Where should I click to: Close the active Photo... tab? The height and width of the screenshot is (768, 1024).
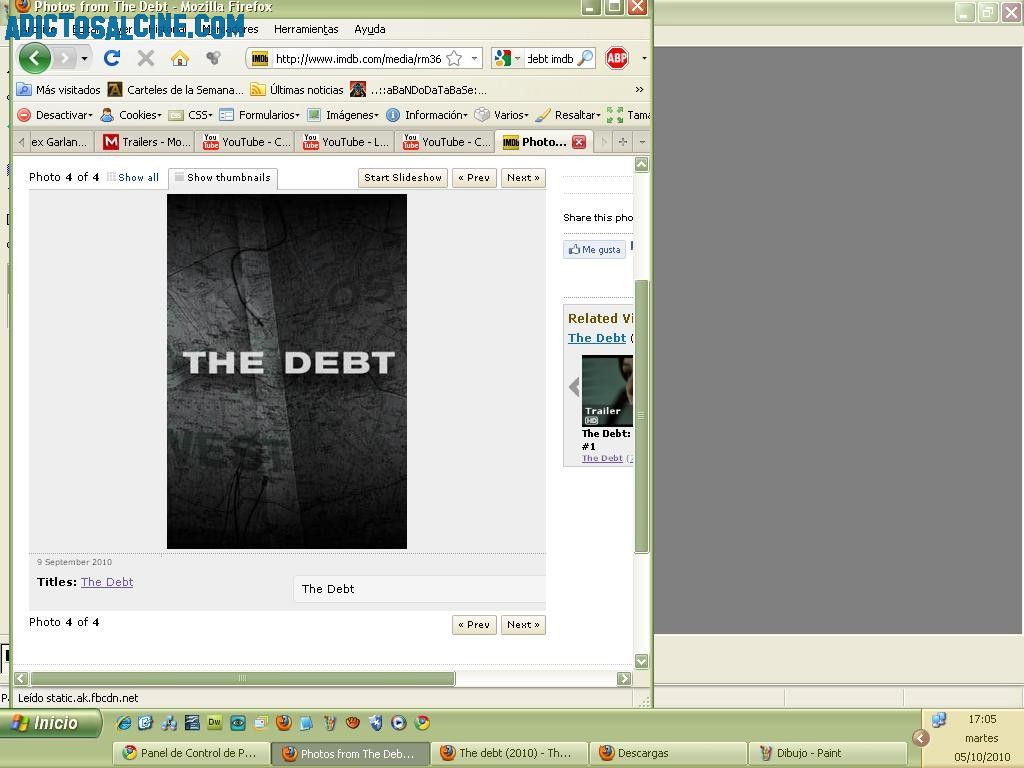pyautogui.click(x=579, y=142)
